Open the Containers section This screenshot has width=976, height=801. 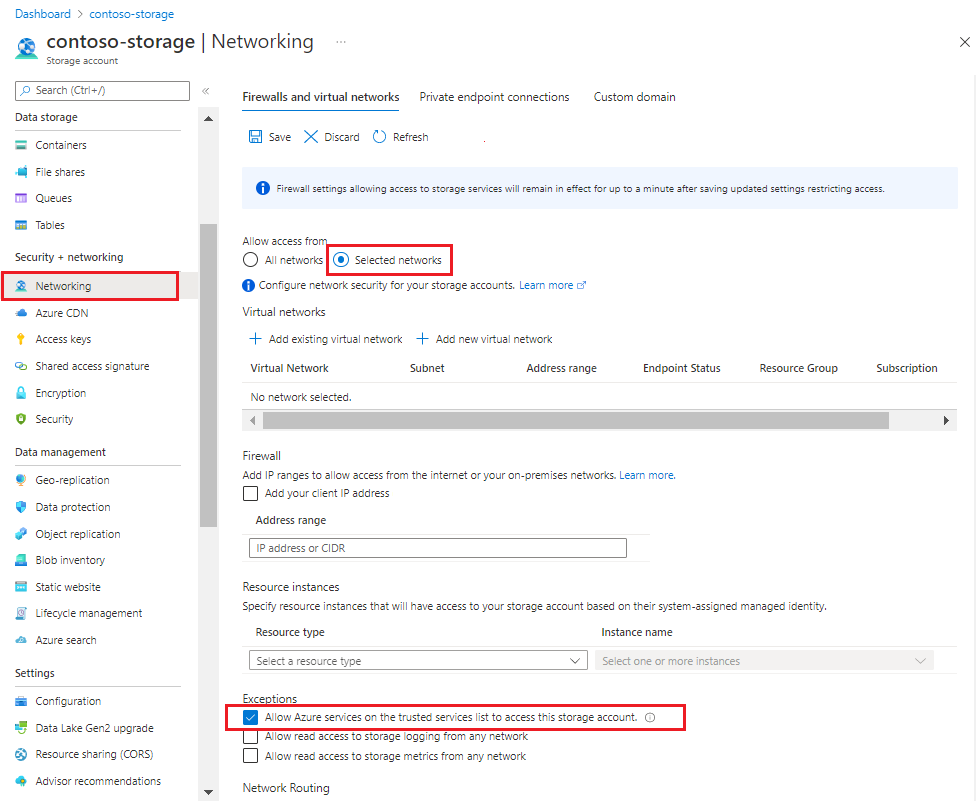(x=62, y=144)
